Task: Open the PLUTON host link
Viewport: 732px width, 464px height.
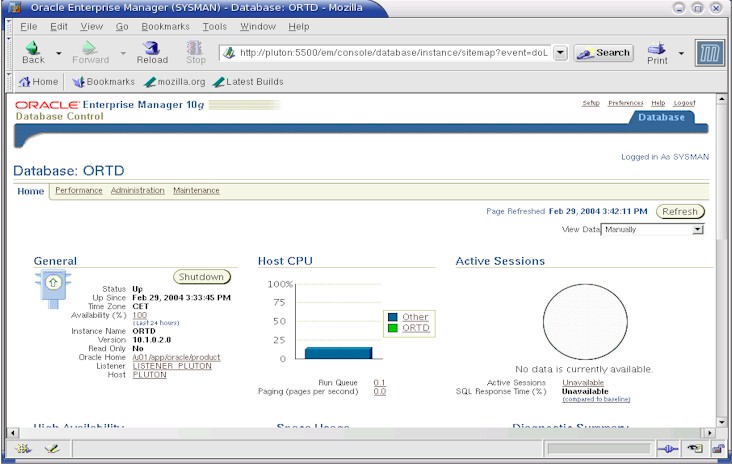Action: click(149, 375)
